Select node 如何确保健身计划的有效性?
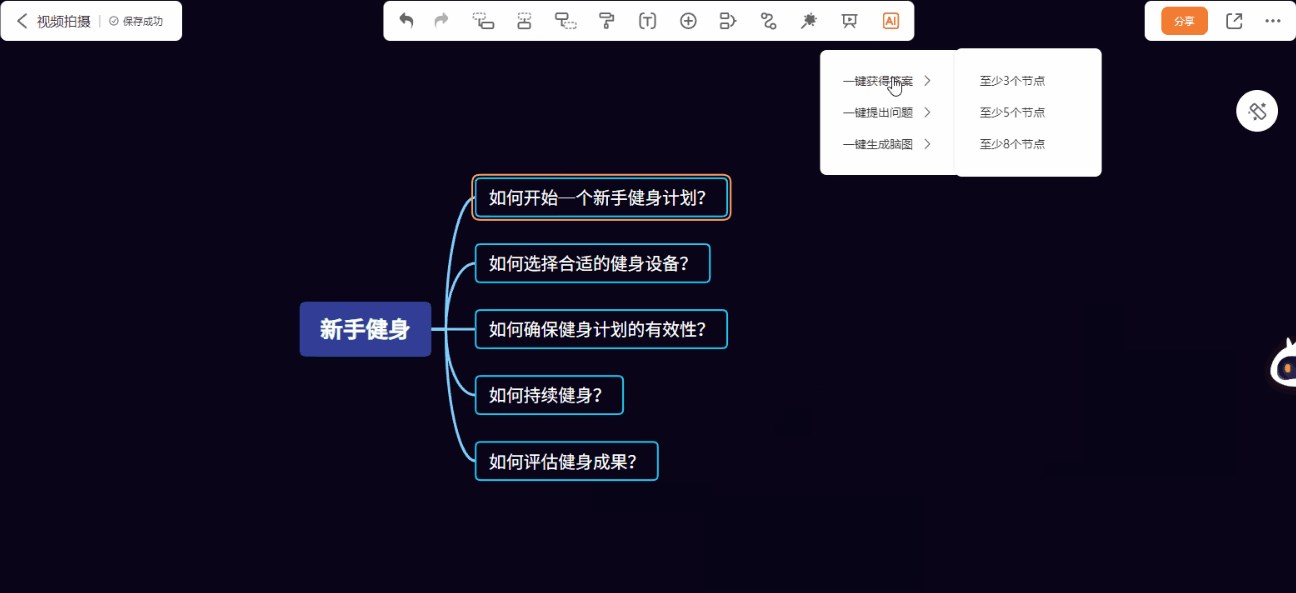This screenshot has height=593, width=1296. pos(601,329)
